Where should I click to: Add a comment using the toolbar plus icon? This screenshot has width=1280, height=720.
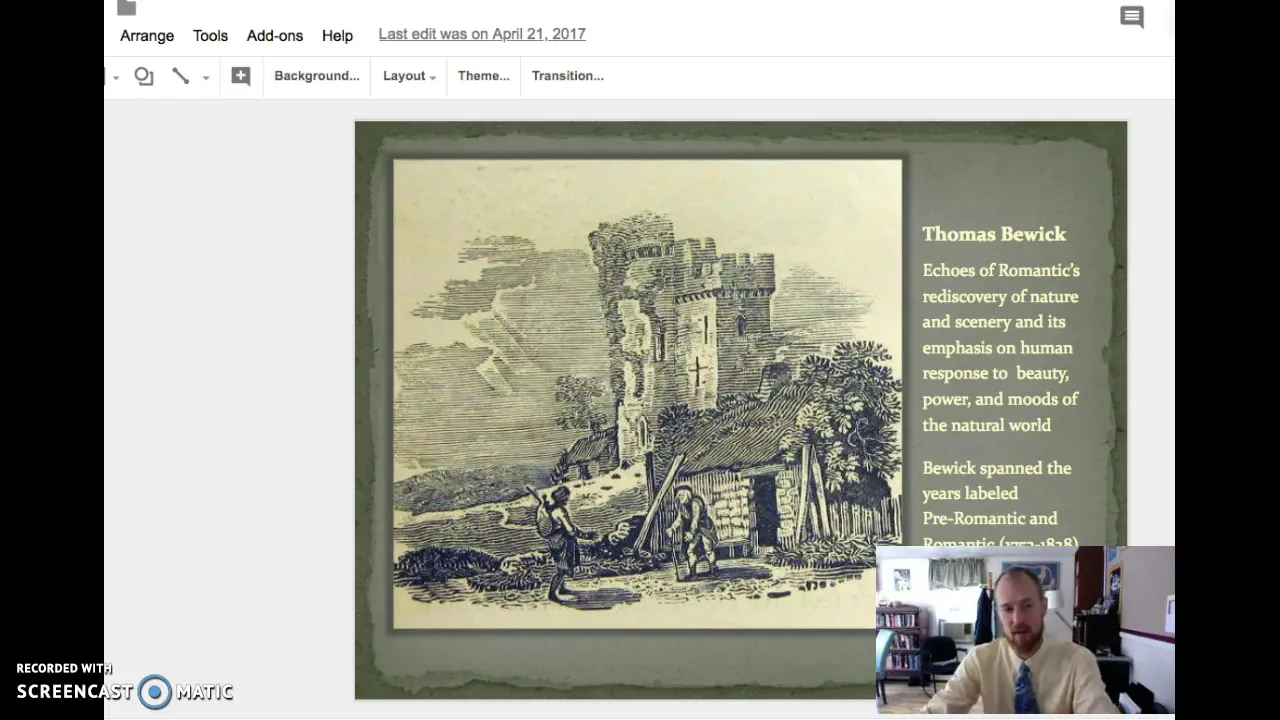pyautogui.click(x=241, y=76)
